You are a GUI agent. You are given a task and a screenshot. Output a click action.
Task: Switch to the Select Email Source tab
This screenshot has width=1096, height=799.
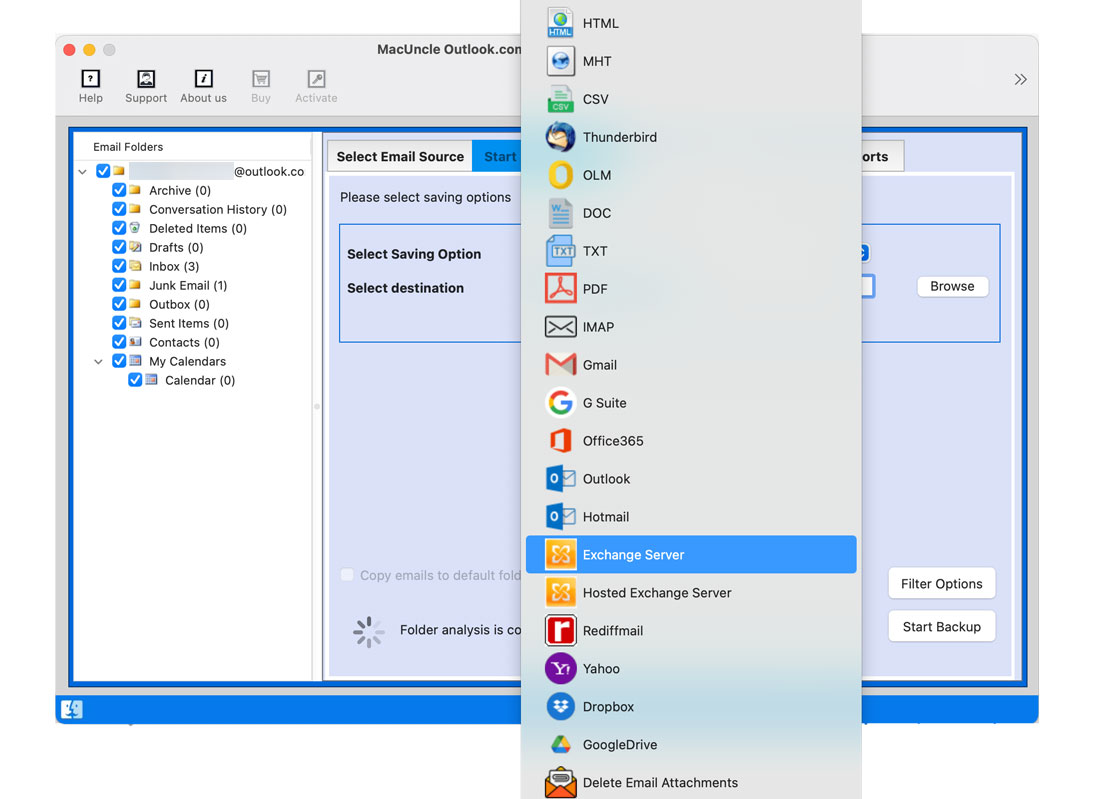(x=399, y=156)
